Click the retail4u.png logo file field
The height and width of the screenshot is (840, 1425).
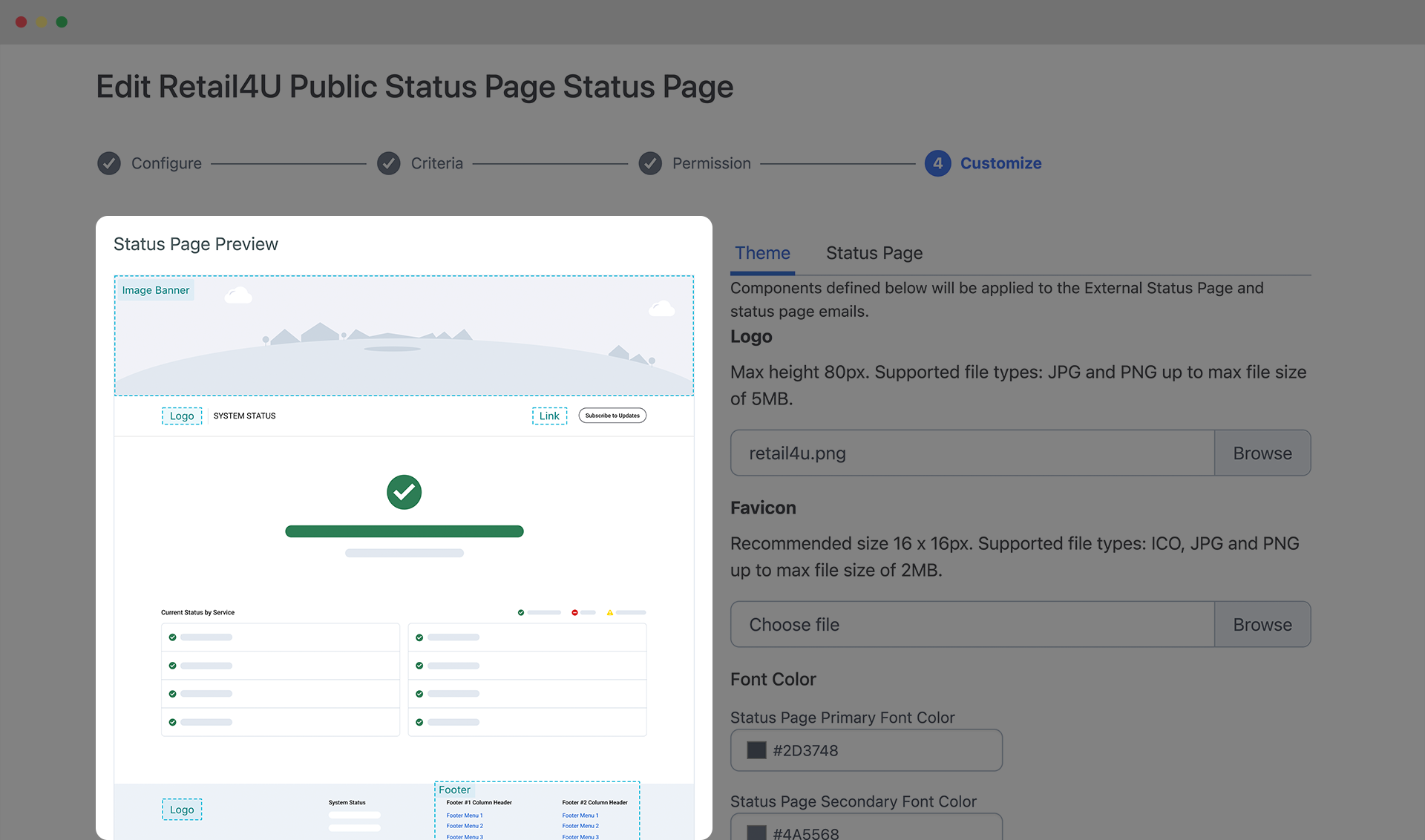point(972,453)
